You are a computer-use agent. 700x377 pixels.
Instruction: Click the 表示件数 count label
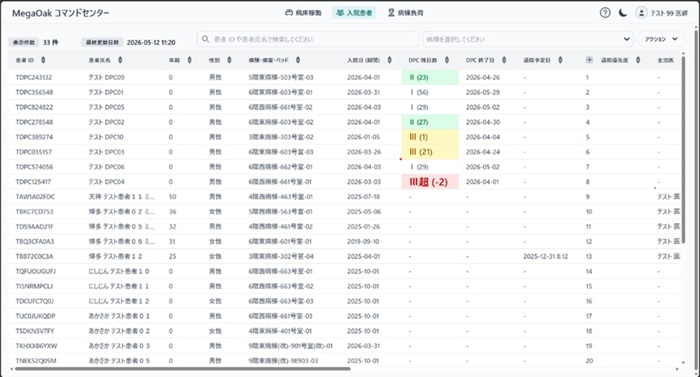pos(24,42)
